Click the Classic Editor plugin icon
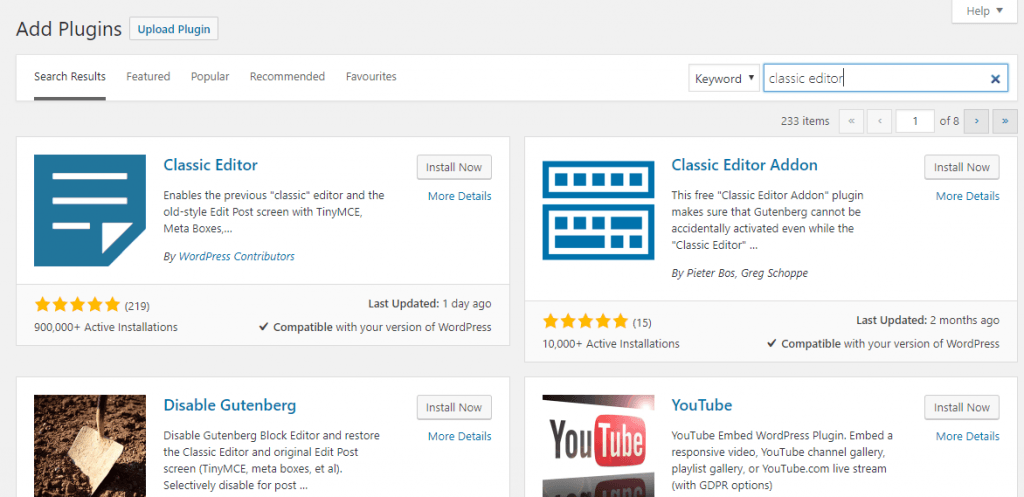 click(90, 211)
